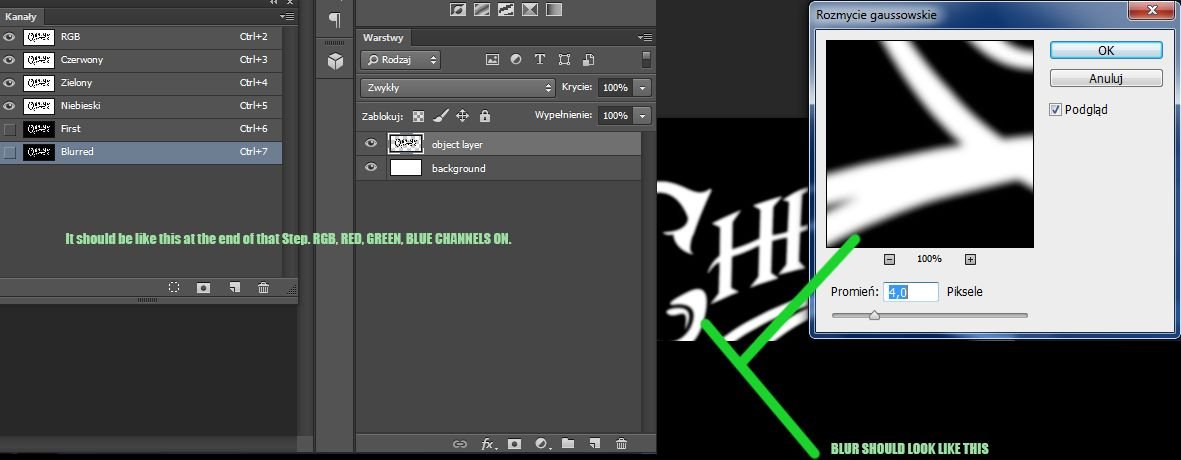The width and height of the screenshot is (1181, 460).
Task: Click the Krycie 100% value field
Action: pos(615,87)
